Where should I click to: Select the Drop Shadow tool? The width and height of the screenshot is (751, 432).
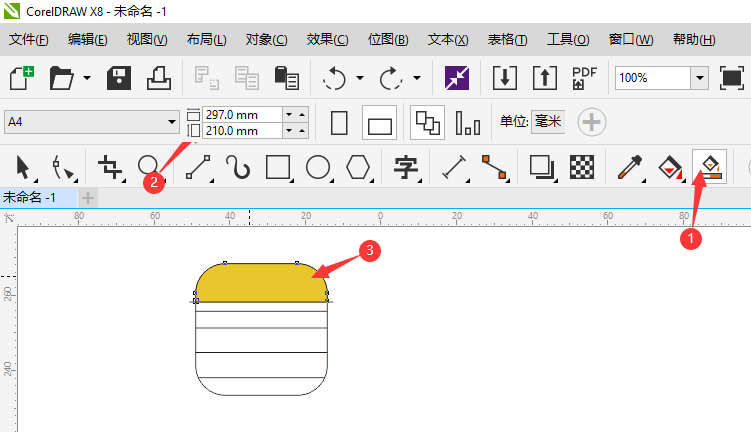pos(541,166)
